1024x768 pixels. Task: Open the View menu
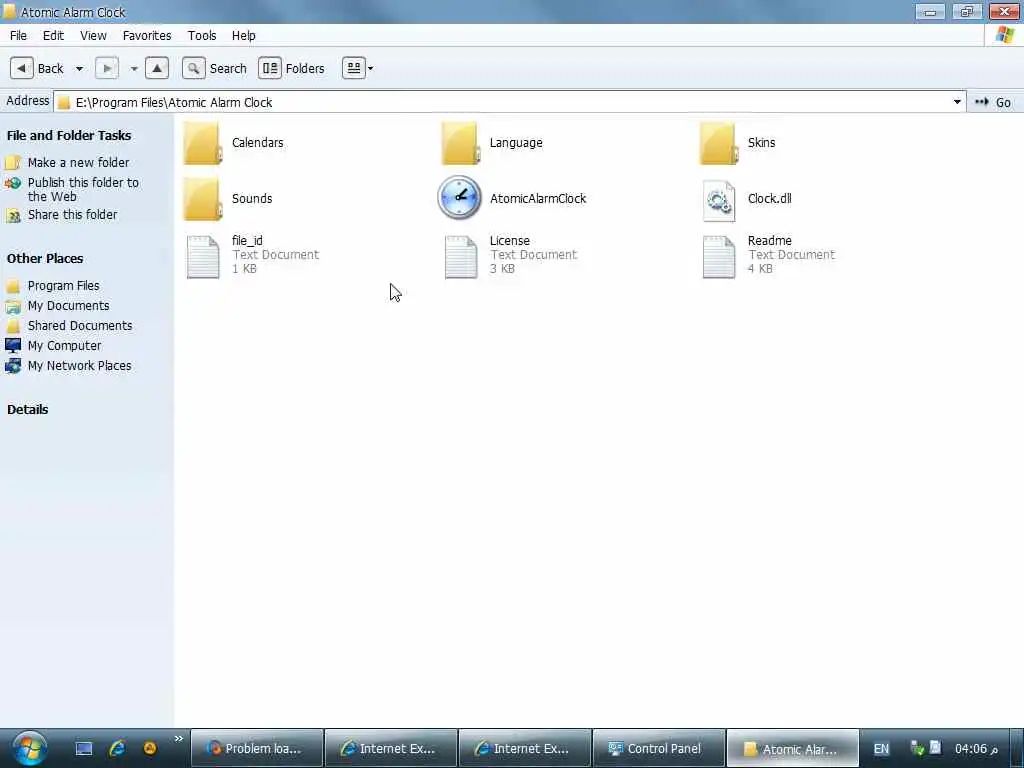(93, 35)
